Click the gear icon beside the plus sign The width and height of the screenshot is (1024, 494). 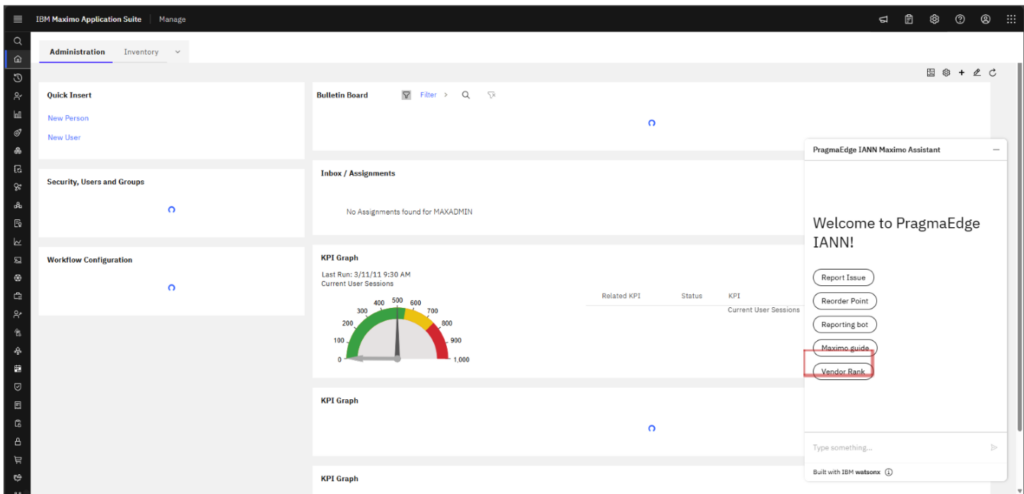946,73
